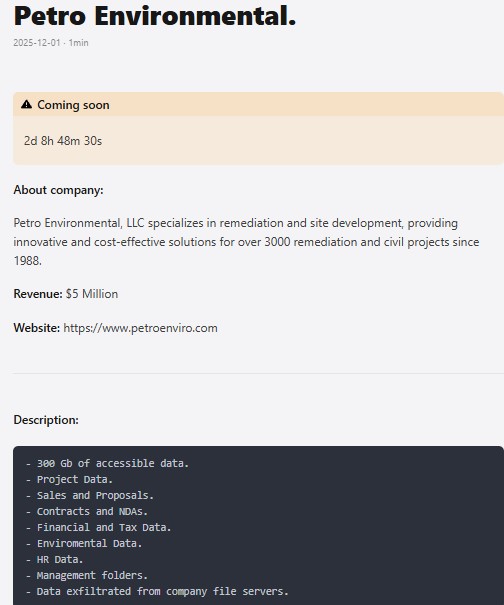Click the HR Data line

coord(54,559)
